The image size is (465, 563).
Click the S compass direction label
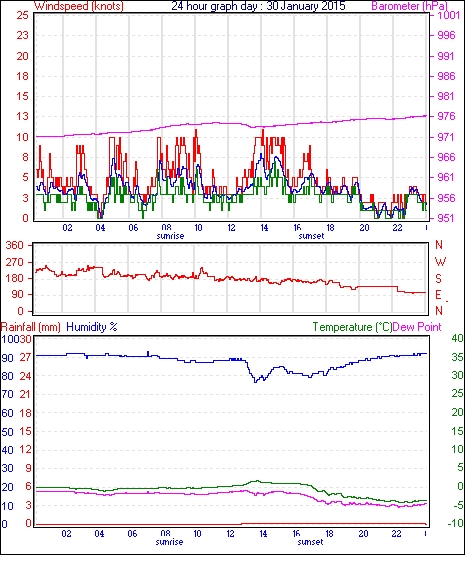pos(438,278)
